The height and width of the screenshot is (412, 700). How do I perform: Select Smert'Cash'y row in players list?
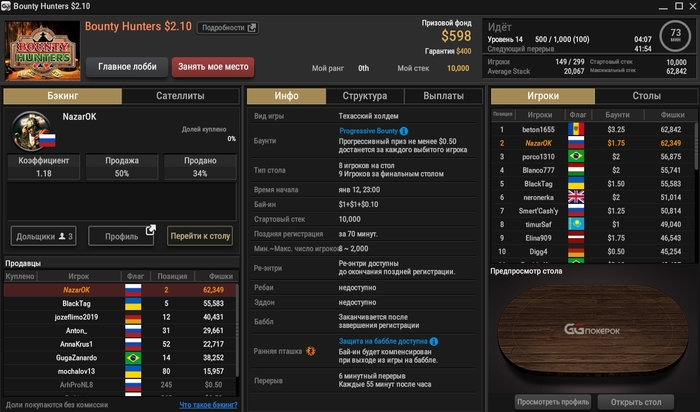point(593,211)
